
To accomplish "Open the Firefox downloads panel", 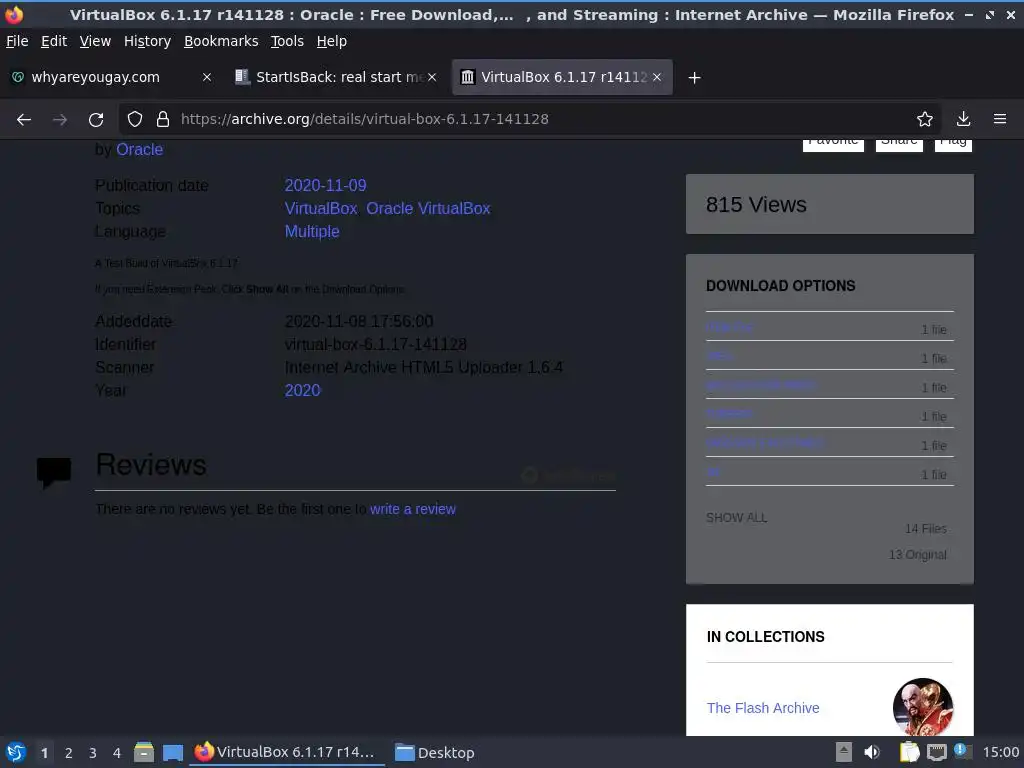I will pyautogui.click(x=963, y=120).
